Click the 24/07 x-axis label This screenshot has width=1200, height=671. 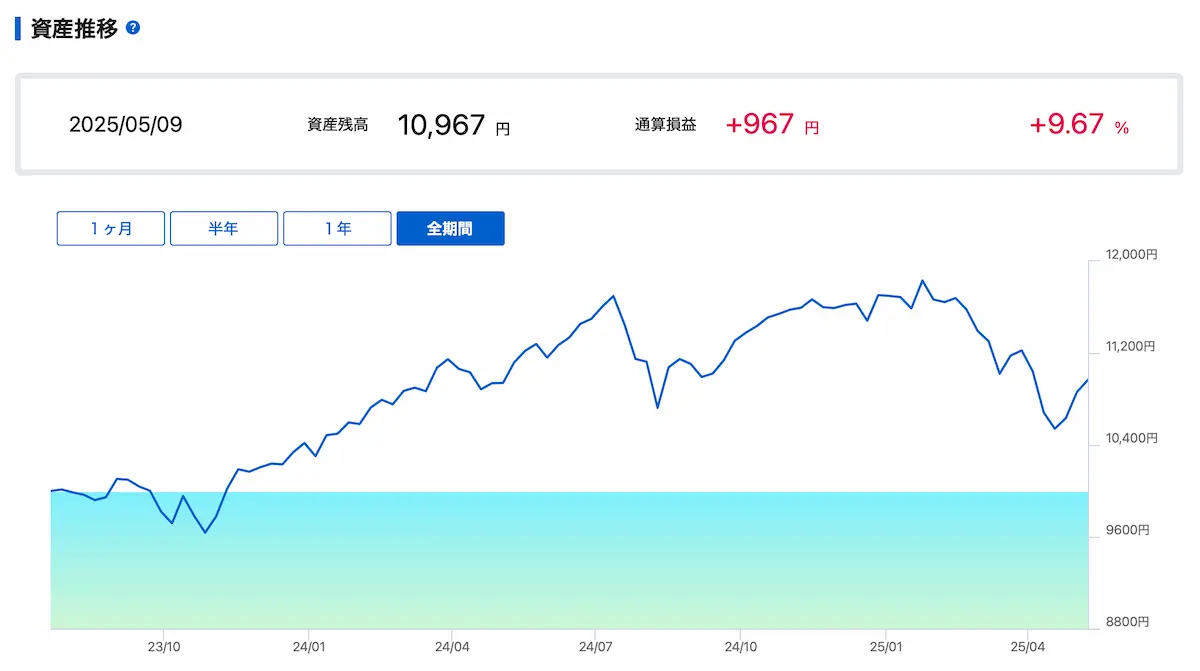pyautogui.click(x=595, y=647)
